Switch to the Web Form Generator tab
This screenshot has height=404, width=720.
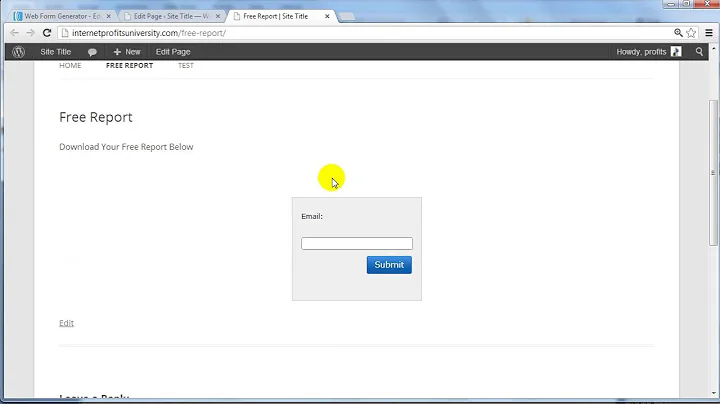(x=61, y=16)
